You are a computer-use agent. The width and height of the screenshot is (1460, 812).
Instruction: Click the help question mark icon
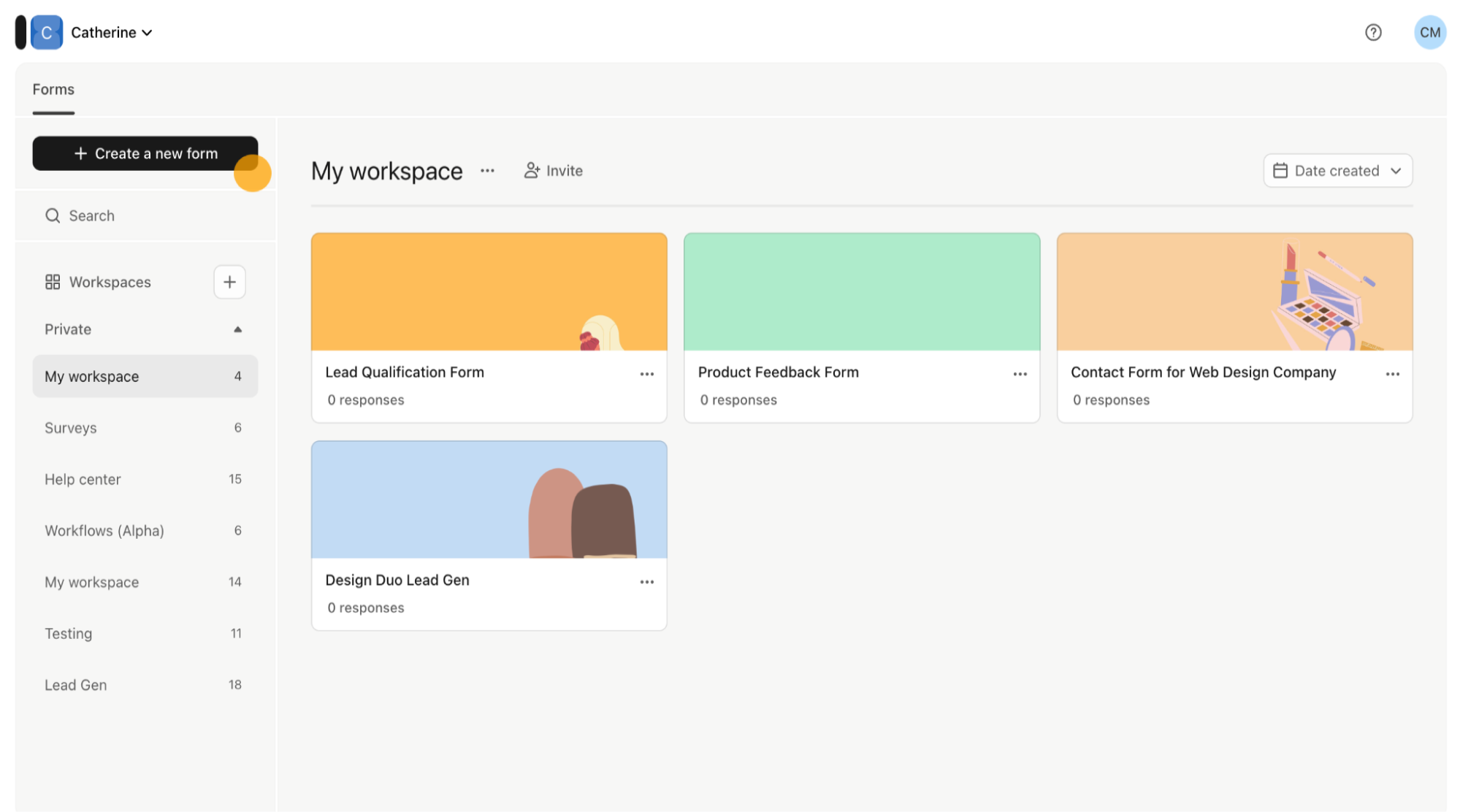(1374, 32)
